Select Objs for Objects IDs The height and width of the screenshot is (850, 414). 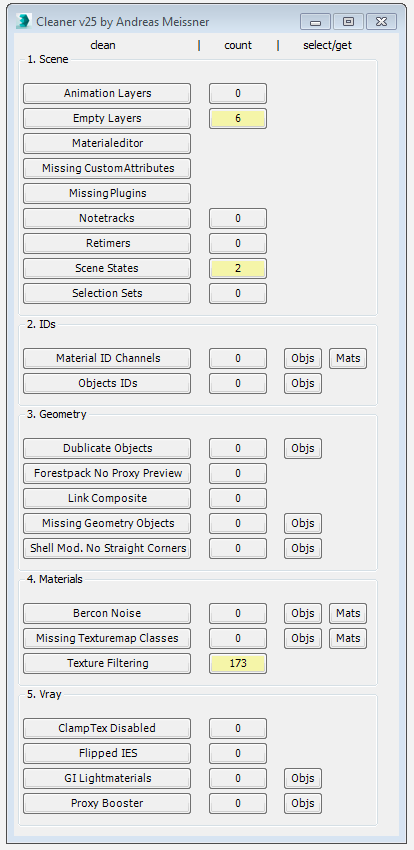pyautogui.click(x=303, y=383)
